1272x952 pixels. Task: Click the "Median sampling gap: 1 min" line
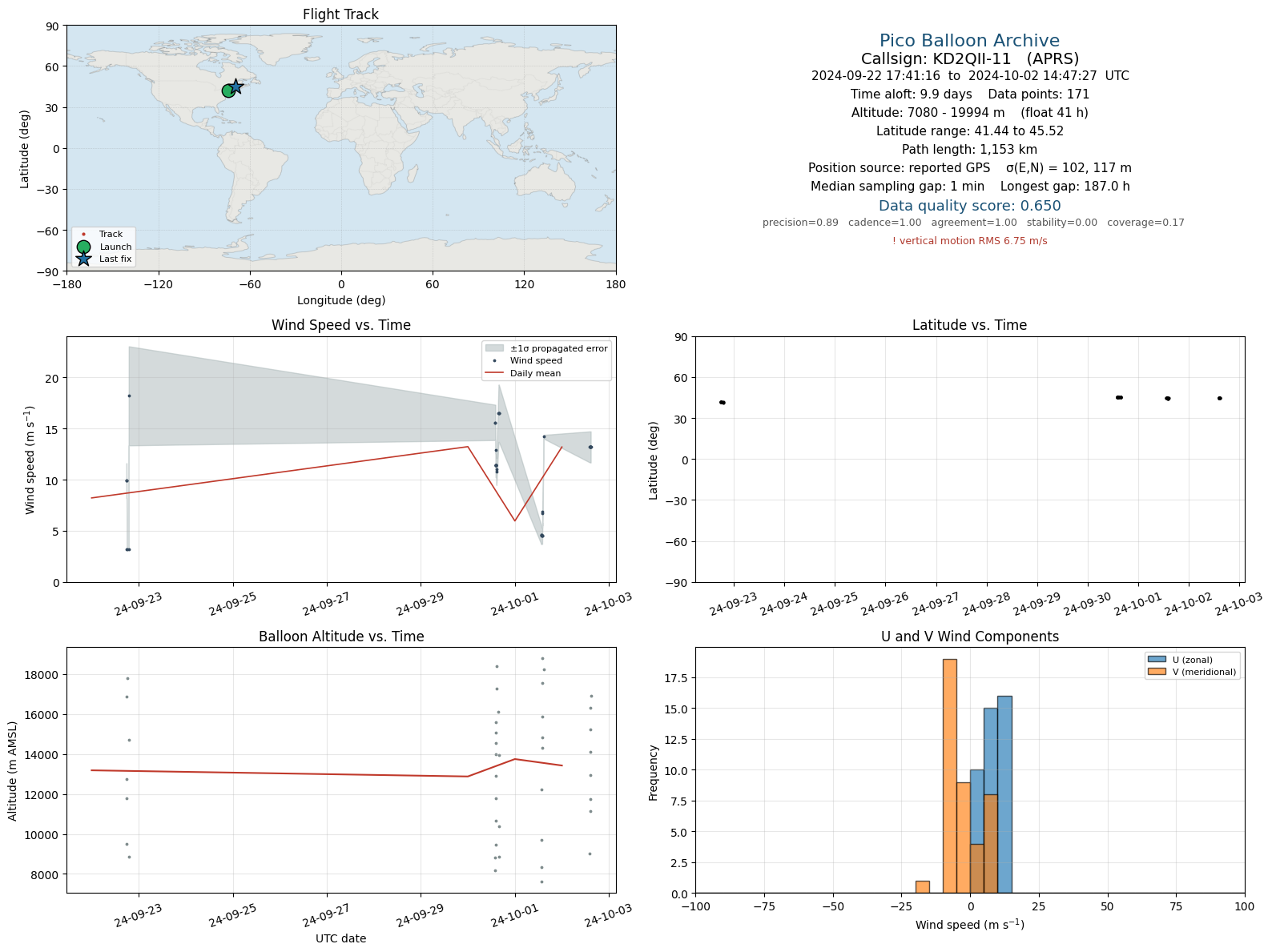point(969,187)
